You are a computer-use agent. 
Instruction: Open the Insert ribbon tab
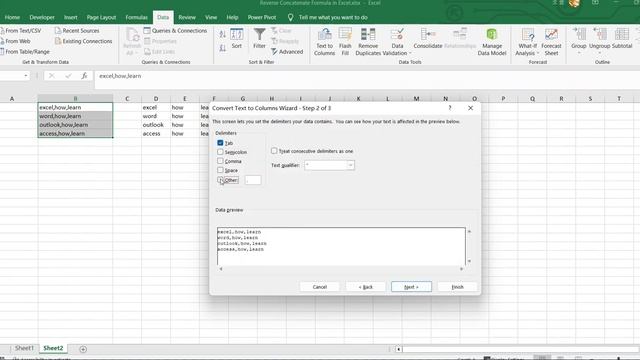coord(70,18)
